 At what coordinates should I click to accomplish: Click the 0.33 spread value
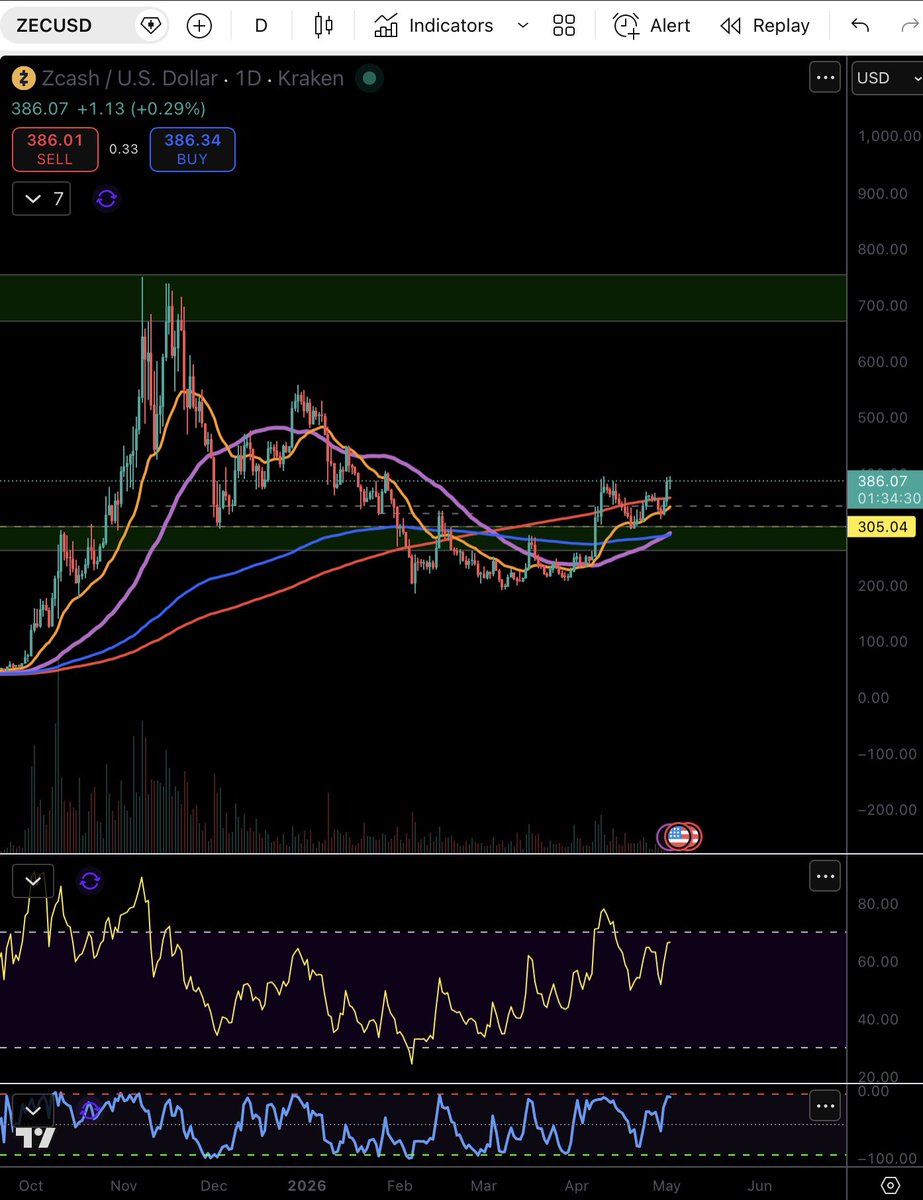(x=124, y=149)
